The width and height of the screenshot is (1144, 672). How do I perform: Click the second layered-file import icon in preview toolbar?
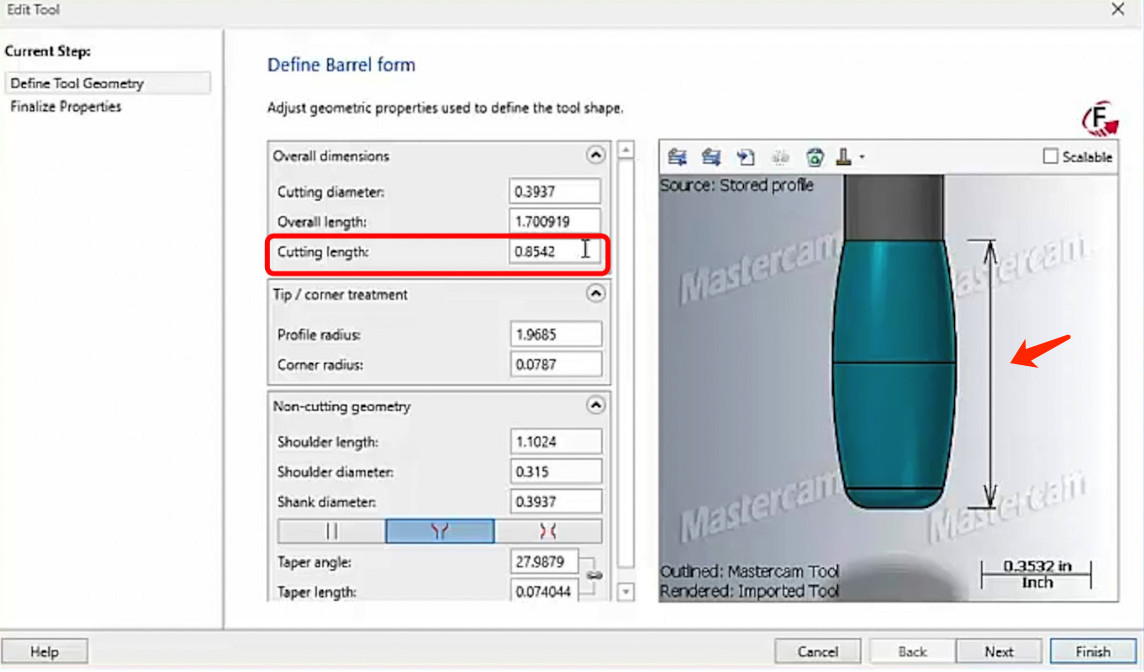click(711, 157)
